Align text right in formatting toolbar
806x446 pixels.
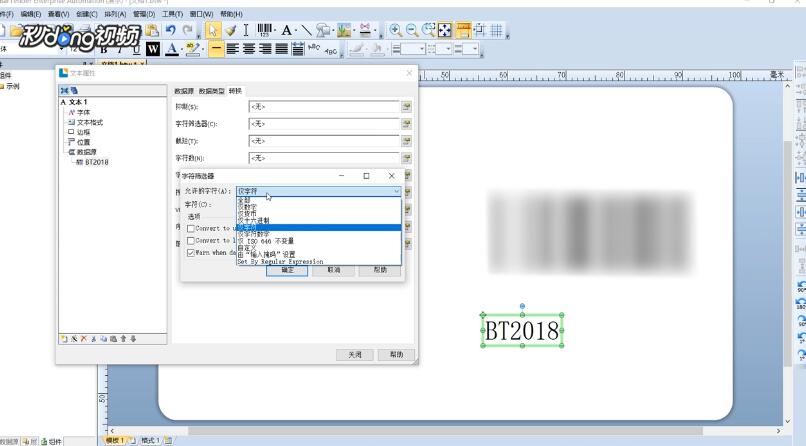(x=265, y=49)
